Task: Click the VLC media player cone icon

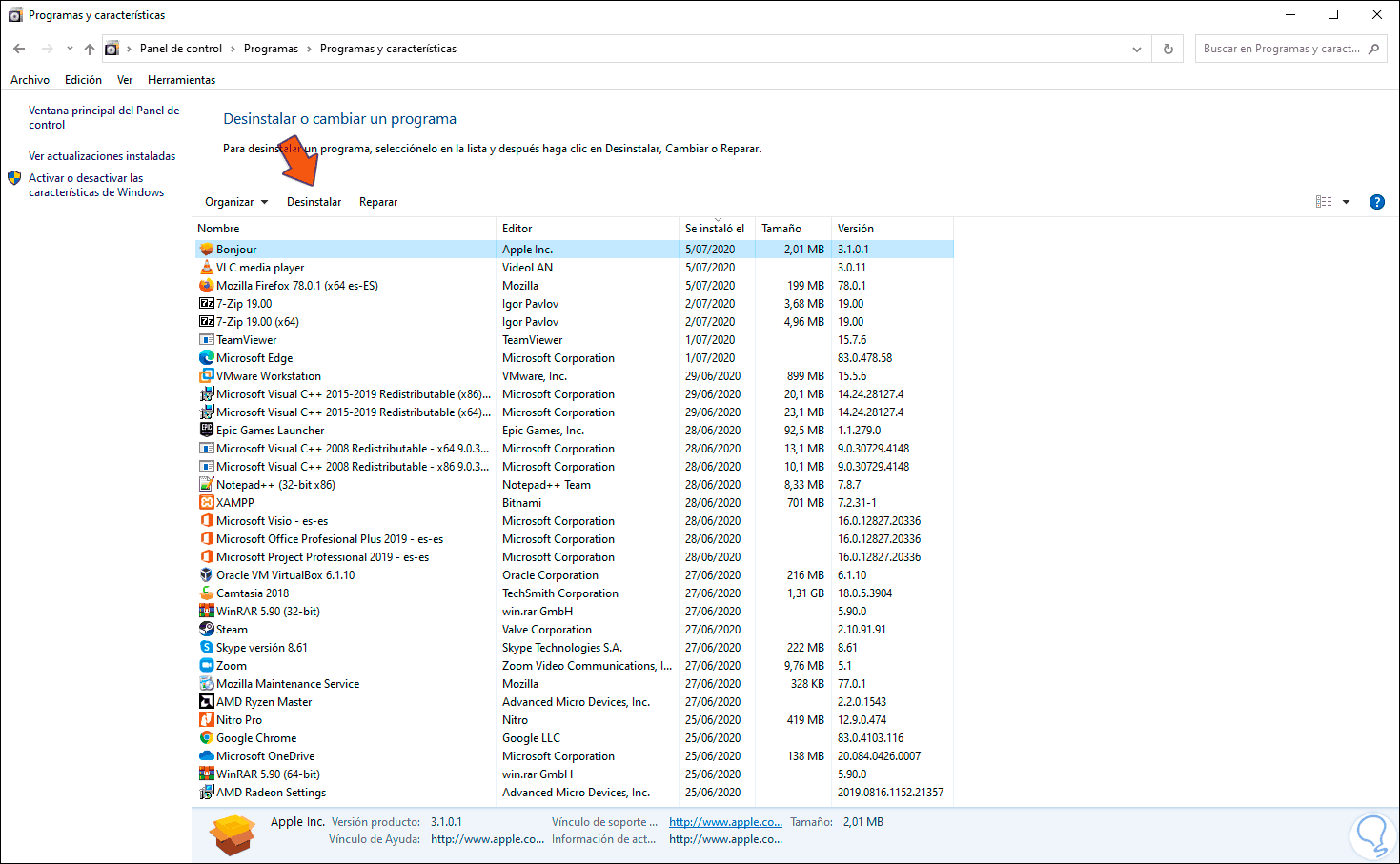Action: pyautogui.click(x=206, y=268)
